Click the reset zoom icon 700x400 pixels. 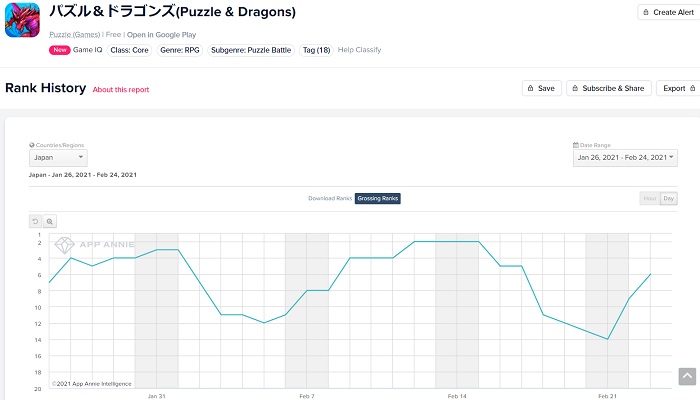tap(35, 221)
